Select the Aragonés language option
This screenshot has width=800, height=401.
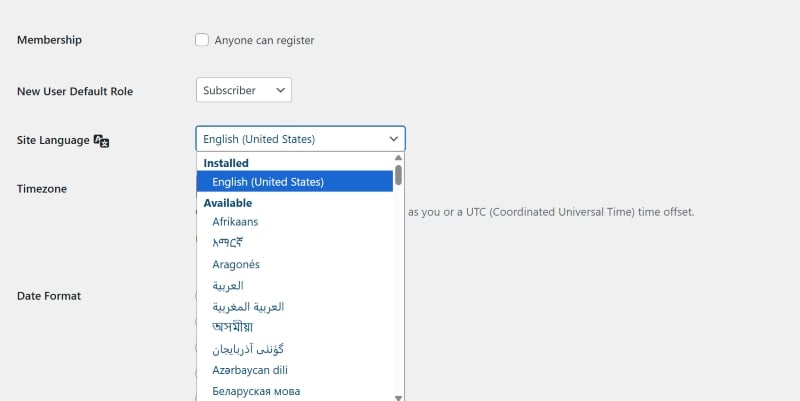point(236,264)
